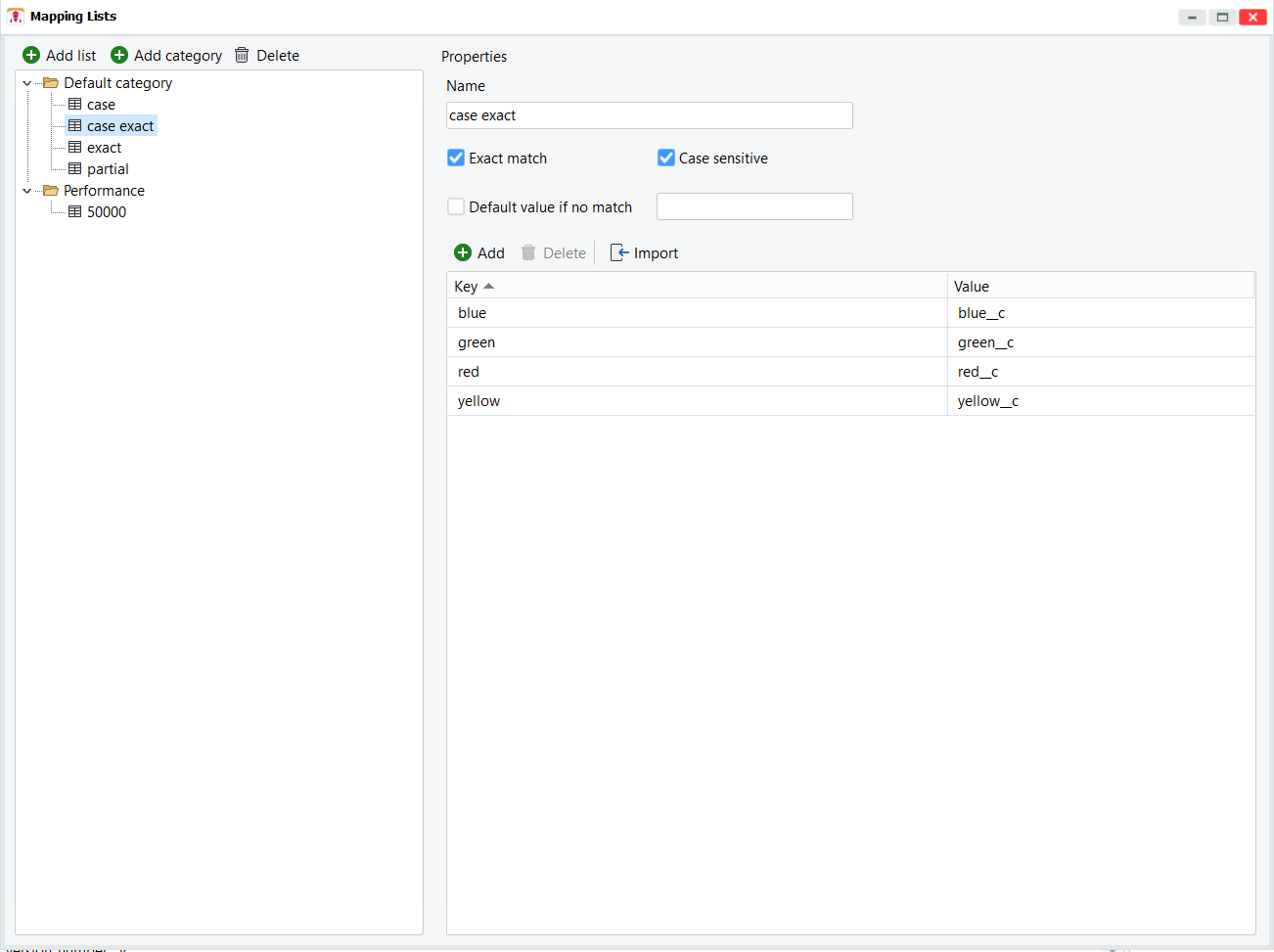Collapse the Default category tree node

tap(27, 83)
